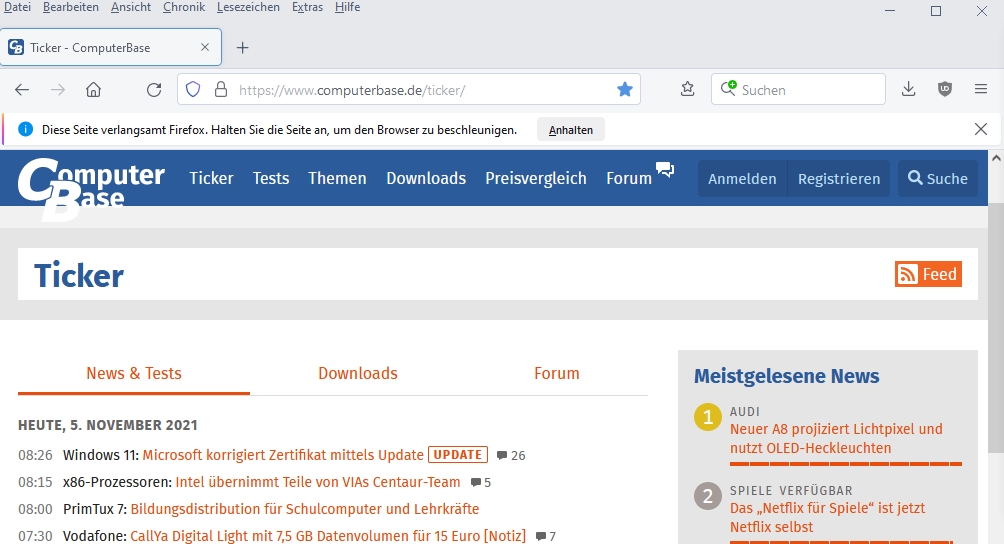Switch to the News & Tests tab
This screenshot has width=1004, height=544.
point(134,373)
